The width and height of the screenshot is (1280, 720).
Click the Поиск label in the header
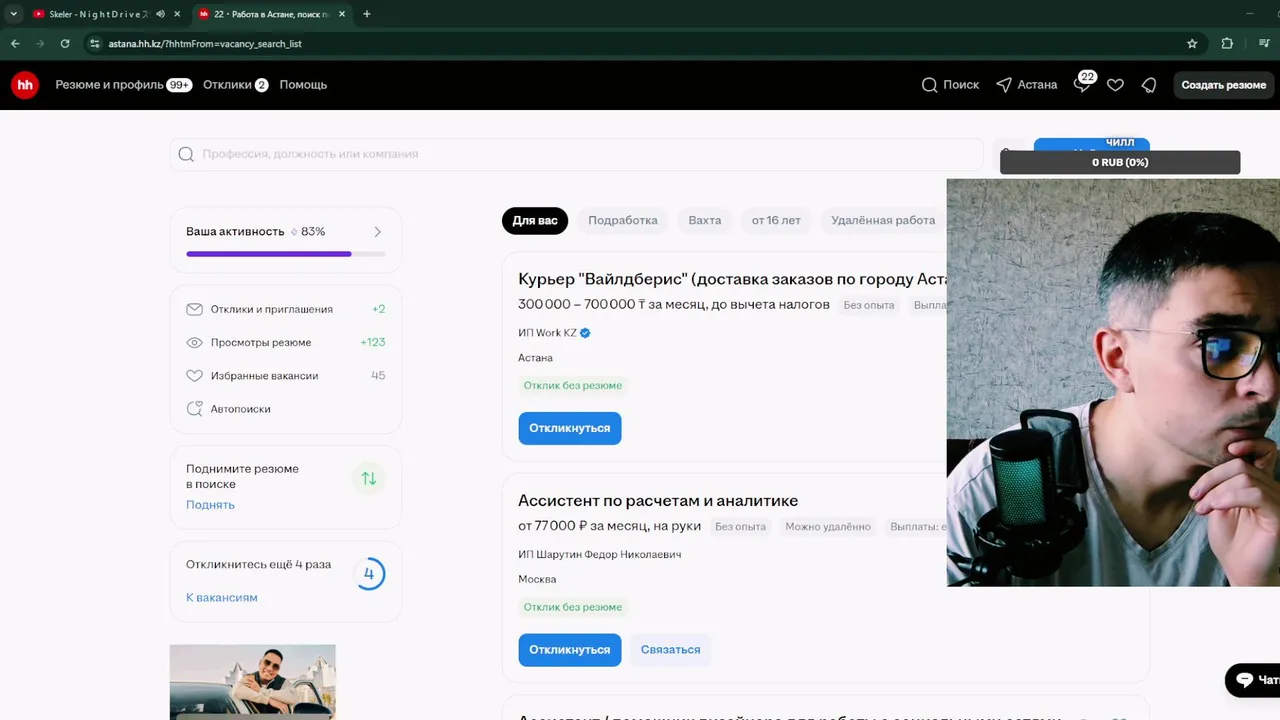(961, 85)
